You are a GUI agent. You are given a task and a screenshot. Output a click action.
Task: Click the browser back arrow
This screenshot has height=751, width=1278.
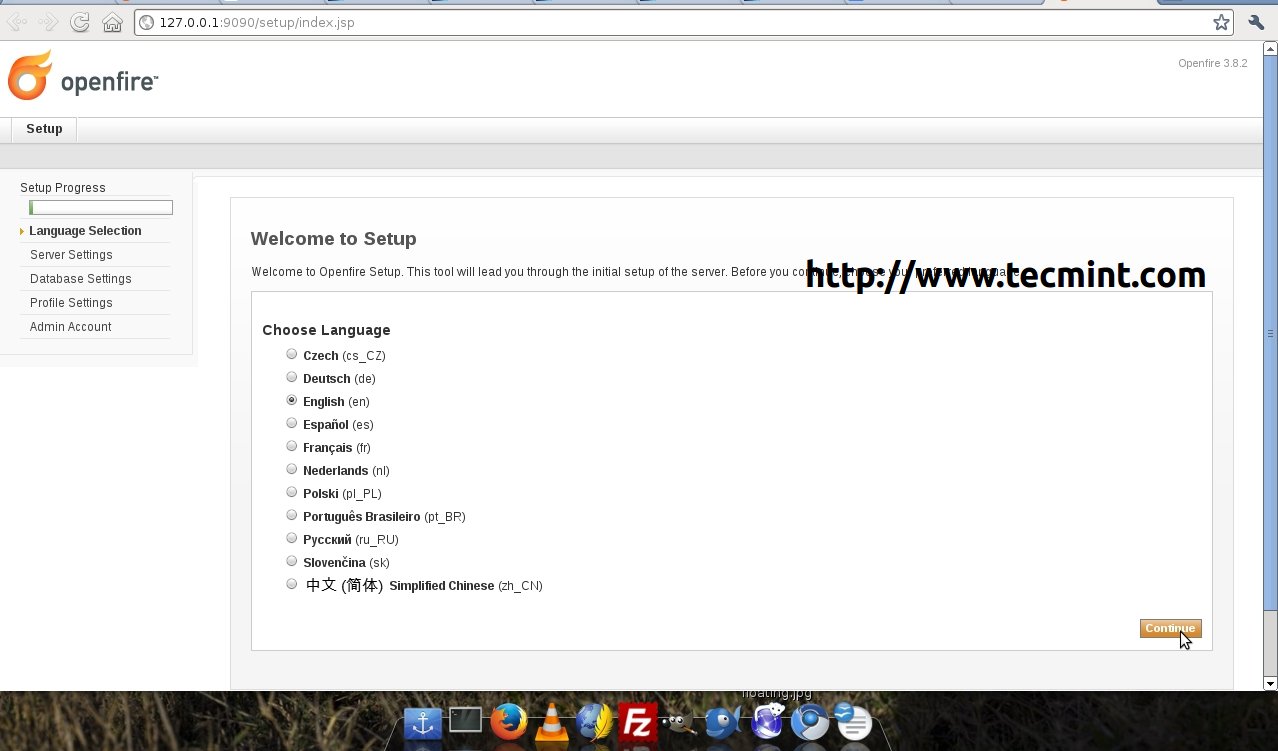tap(17, 22)
